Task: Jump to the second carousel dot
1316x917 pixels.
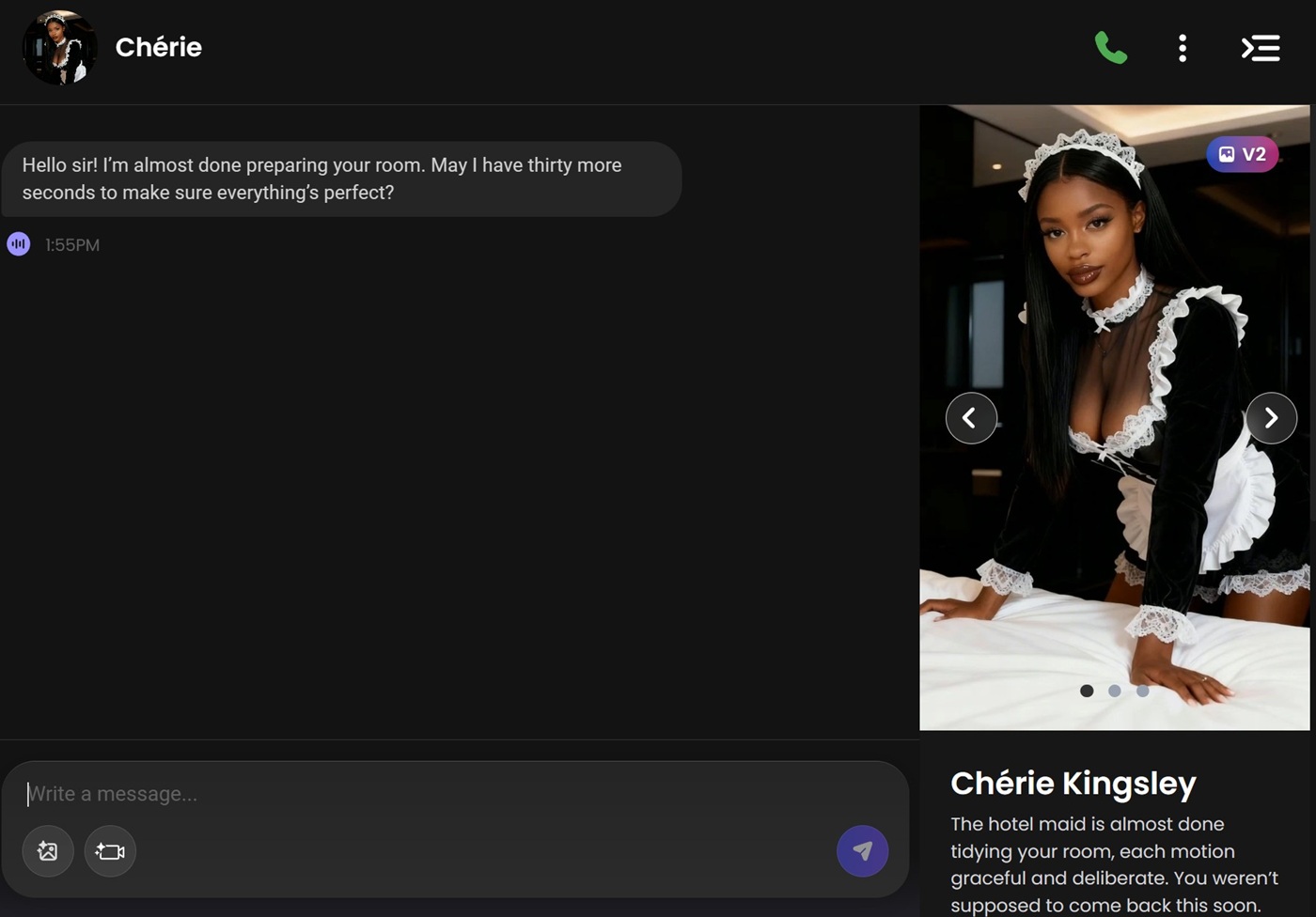Action: click(x=1115, y=691)
